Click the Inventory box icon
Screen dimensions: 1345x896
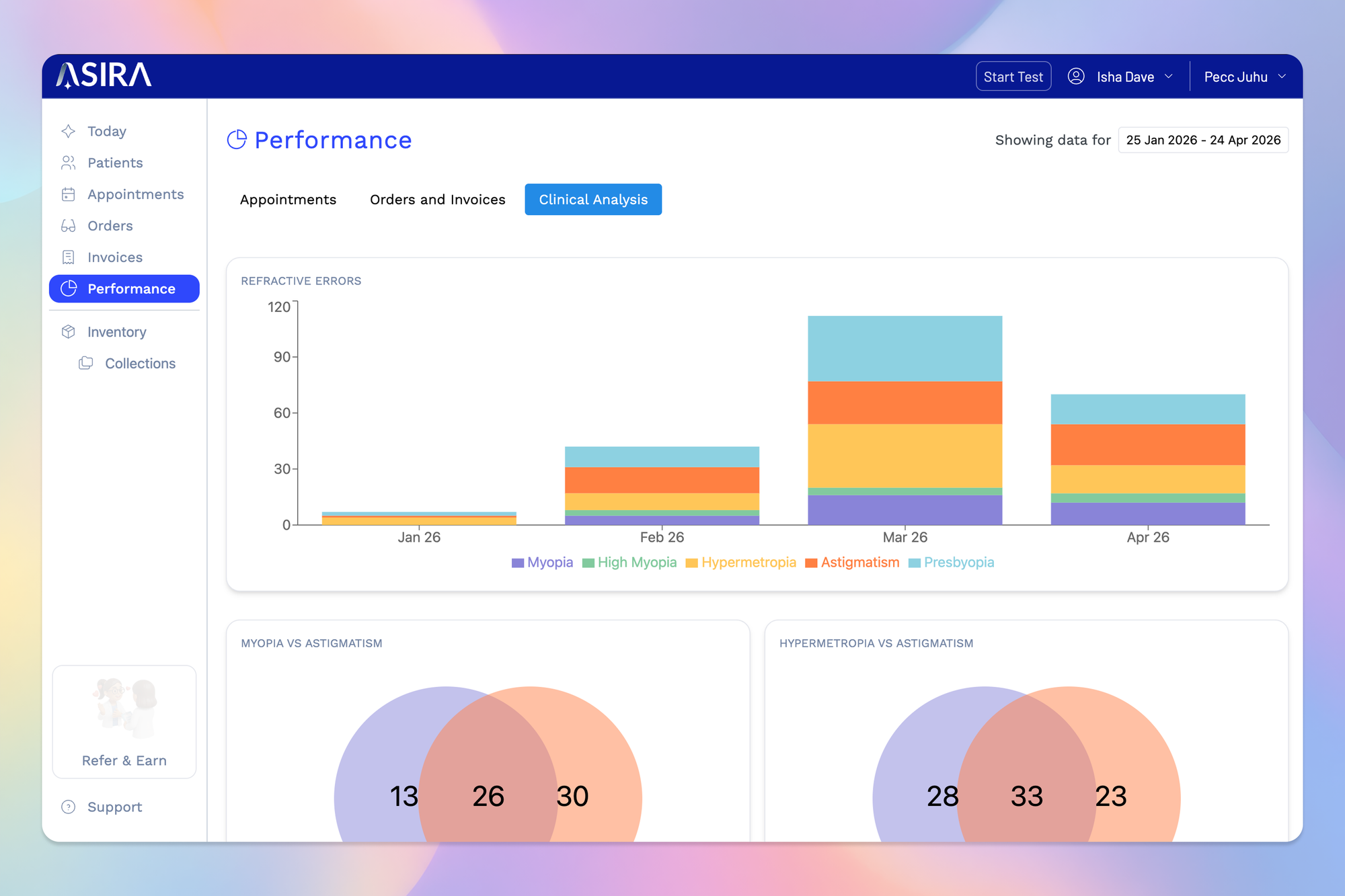pyautogui.click(x=68, y=331)
